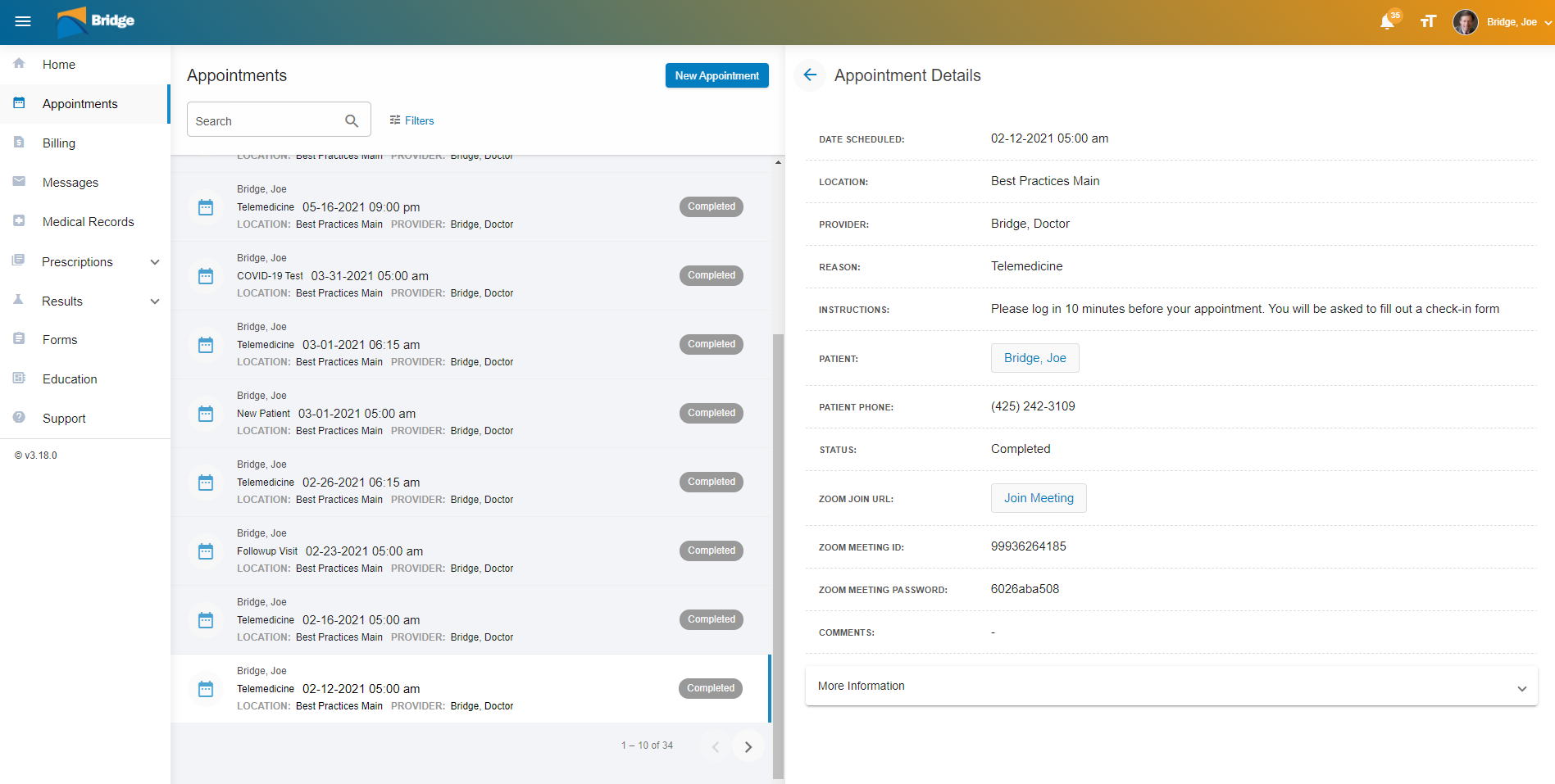Open the hamburger navigation menu

click(23, 21)
